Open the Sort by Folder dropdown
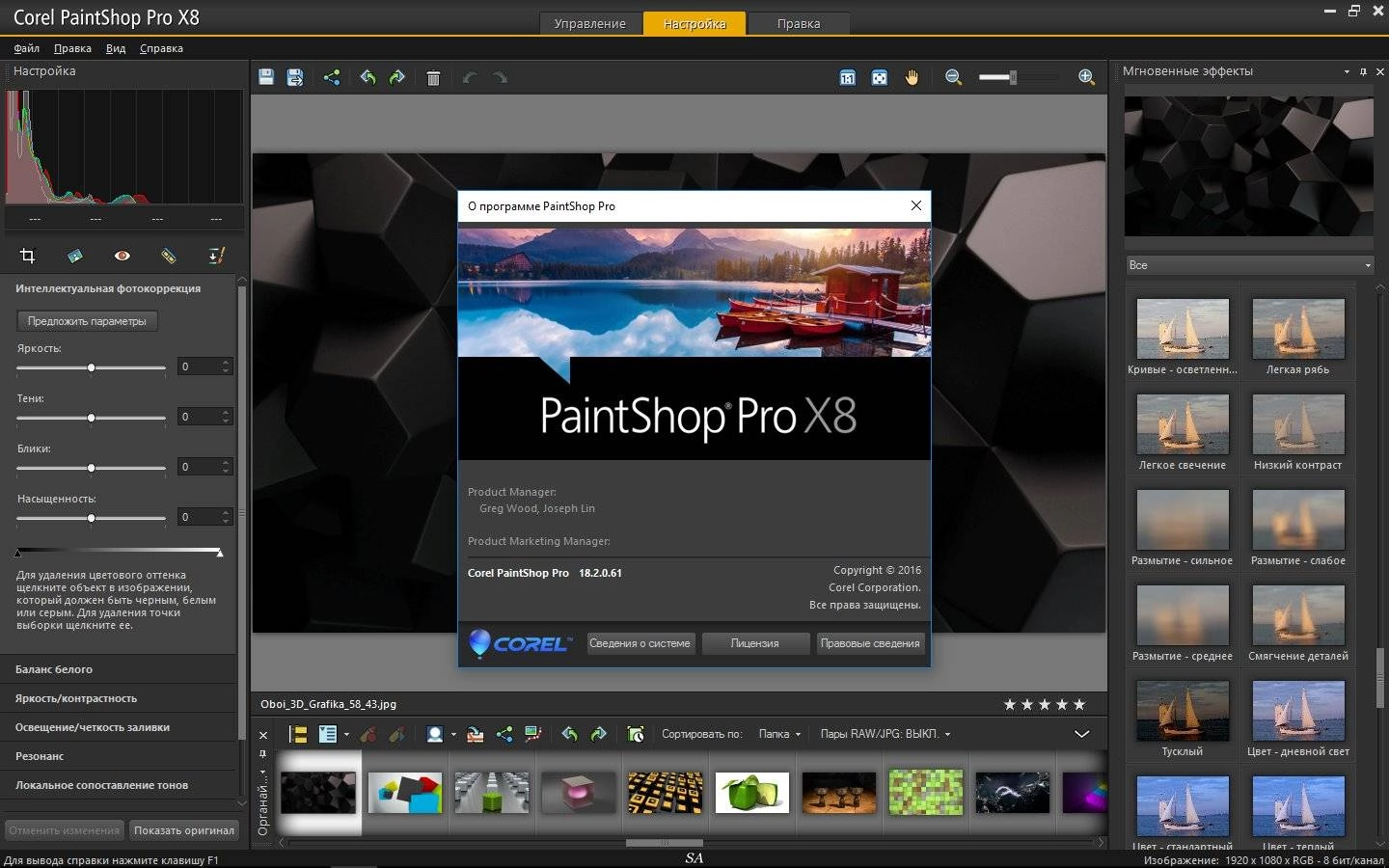The height and width of the screenshot is (868, 1389). [x=779, y=734]
